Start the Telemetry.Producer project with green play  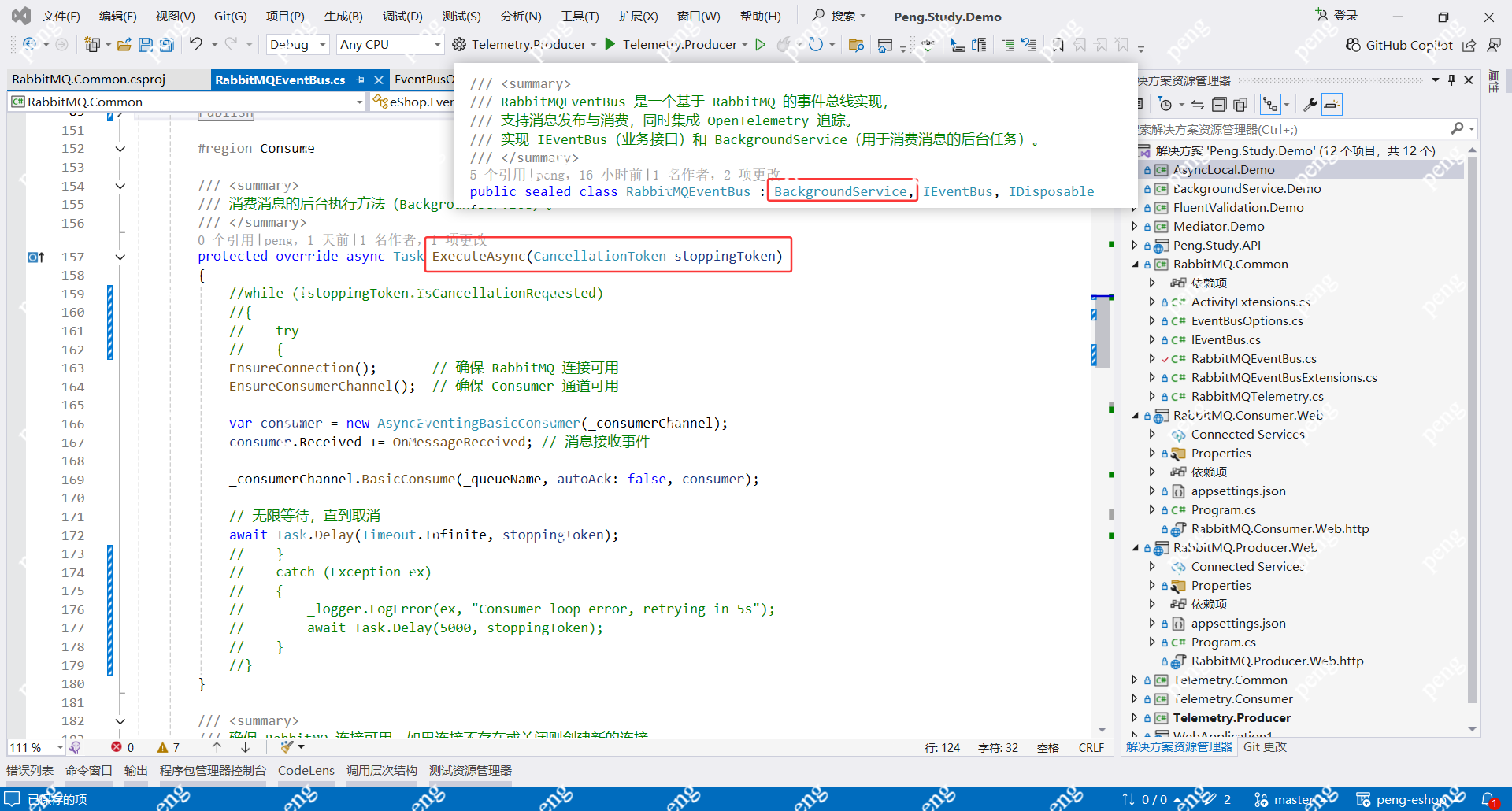[610, 45]
